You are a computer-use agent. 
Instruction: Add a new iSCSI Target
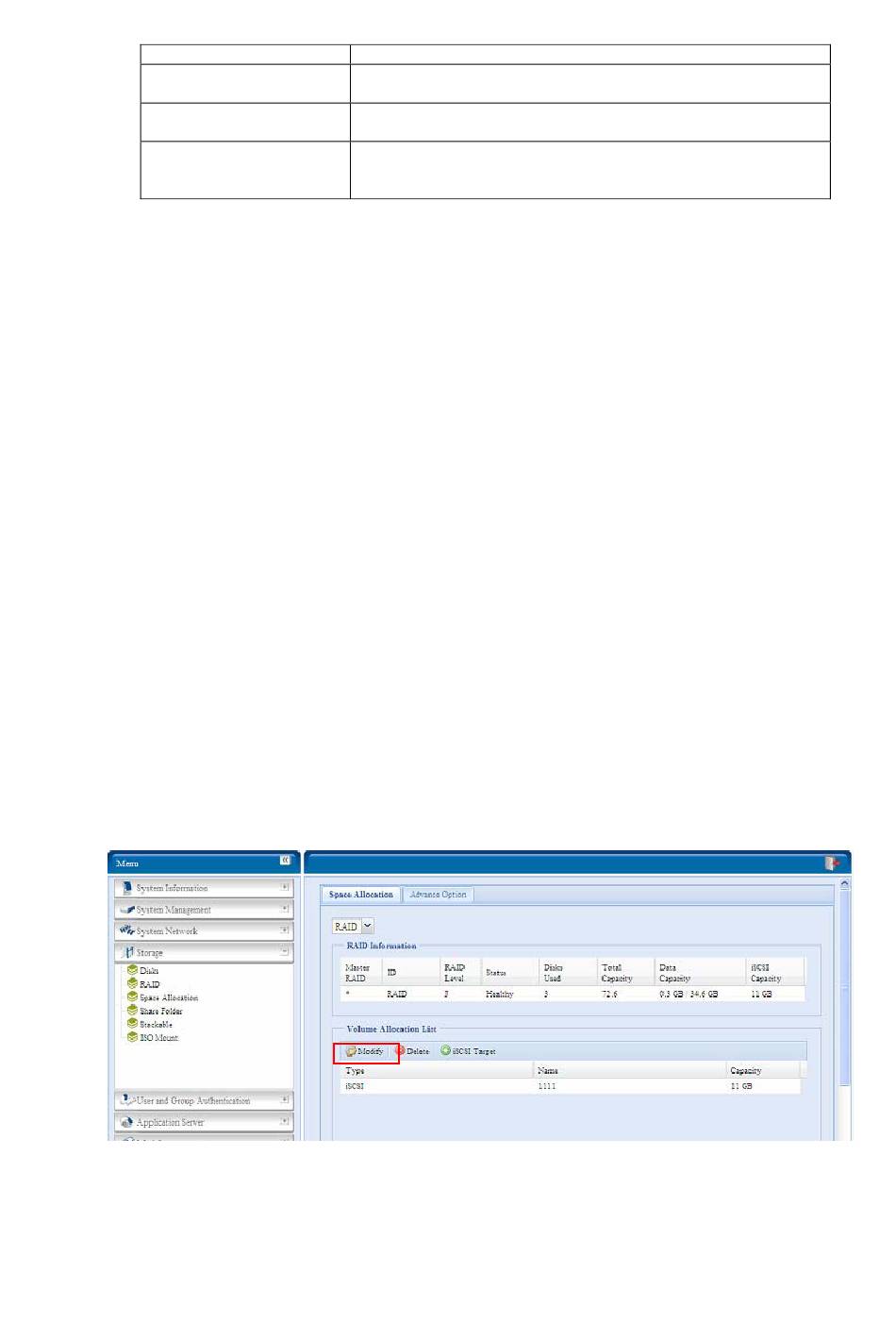468,1051
